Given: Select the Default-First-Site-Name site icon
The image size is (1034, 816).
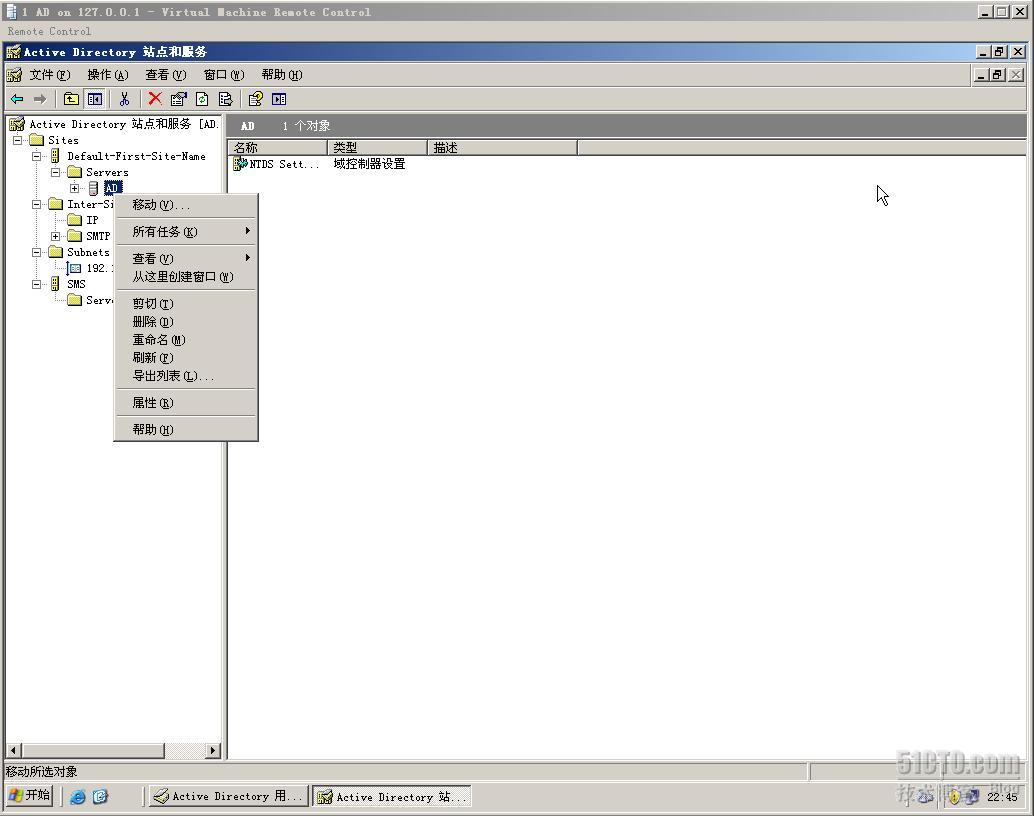Looking at the screenshot, I should (55, 156).
